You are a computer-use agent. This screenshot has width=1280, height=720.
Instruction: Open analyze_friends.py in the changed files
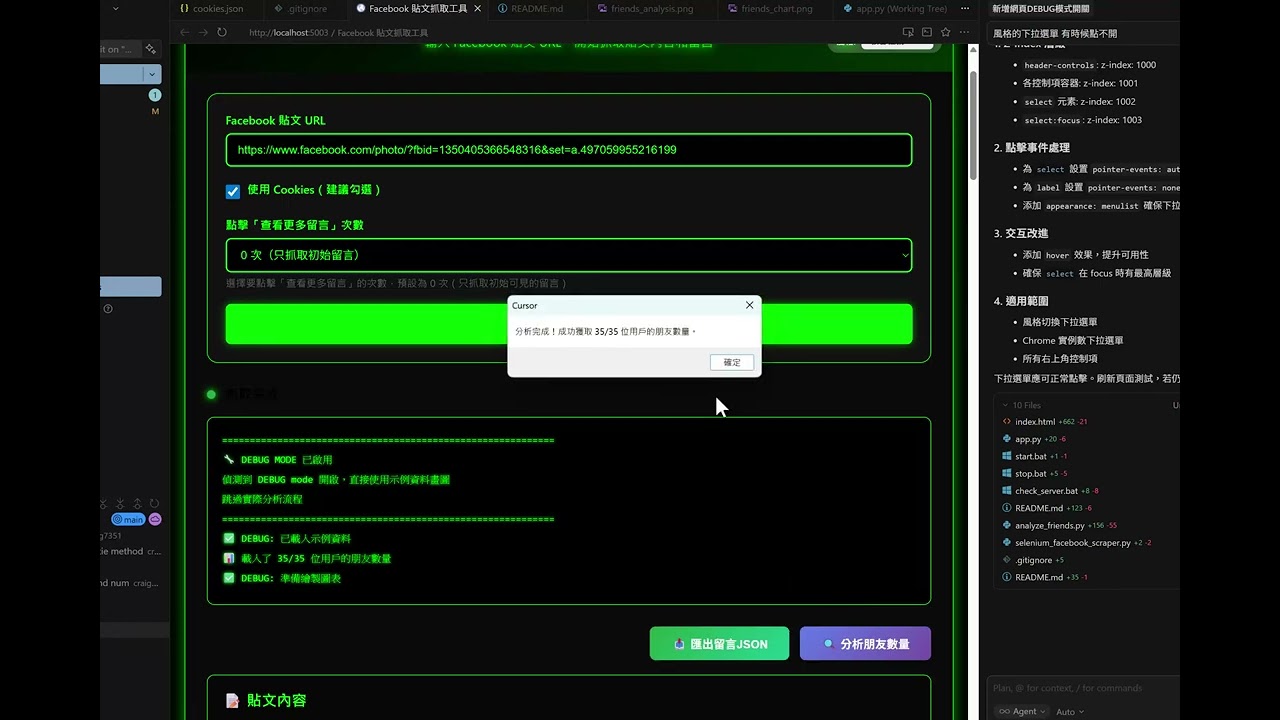click(1049, 525)
